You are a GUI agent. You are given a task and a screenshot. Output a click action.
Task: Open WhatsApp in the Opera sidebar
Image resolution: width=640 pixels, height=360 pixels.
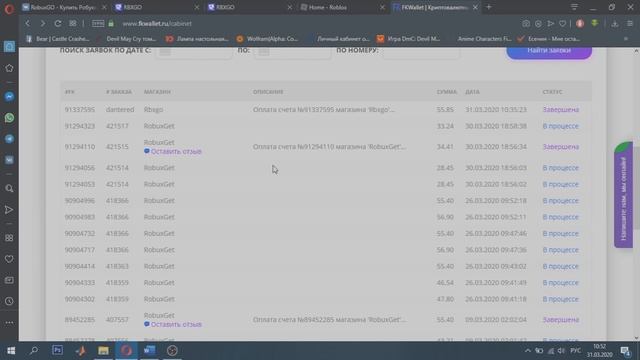[9, 118]
